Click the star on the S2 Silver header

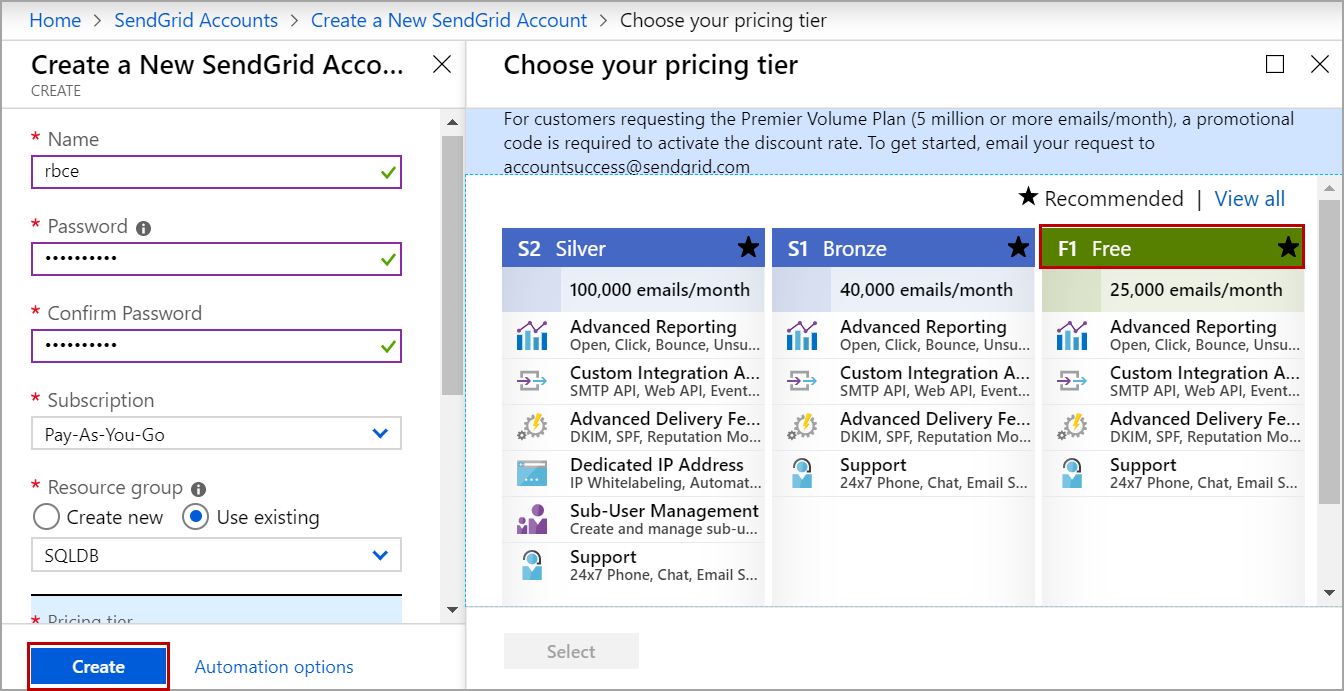coord(748,247)
